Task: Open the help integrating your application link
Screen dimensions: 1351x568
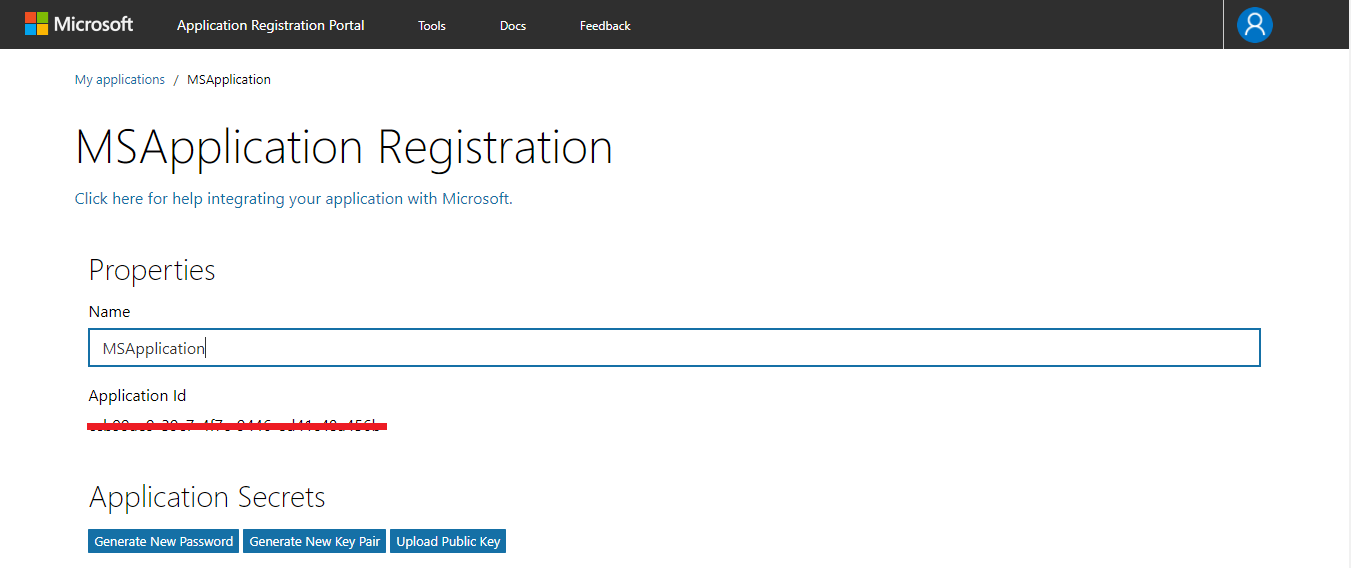Action: tap(293, 199)
